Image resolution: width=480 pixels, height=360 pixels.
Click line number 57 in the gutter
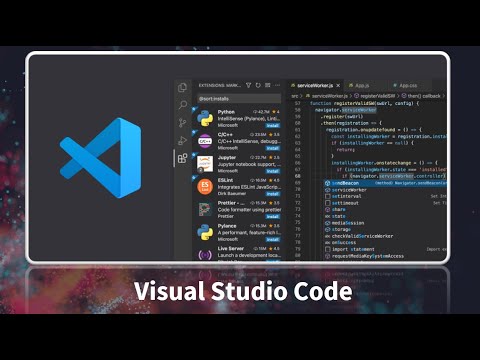(x=298, y=103)
